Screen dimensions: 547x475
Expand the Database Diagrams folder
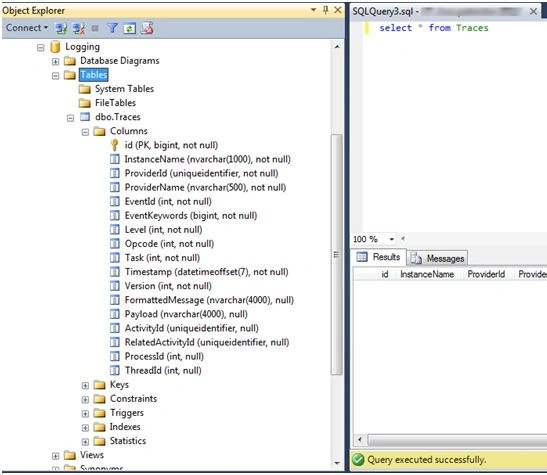pyautogui.click(x=55, y=62)
